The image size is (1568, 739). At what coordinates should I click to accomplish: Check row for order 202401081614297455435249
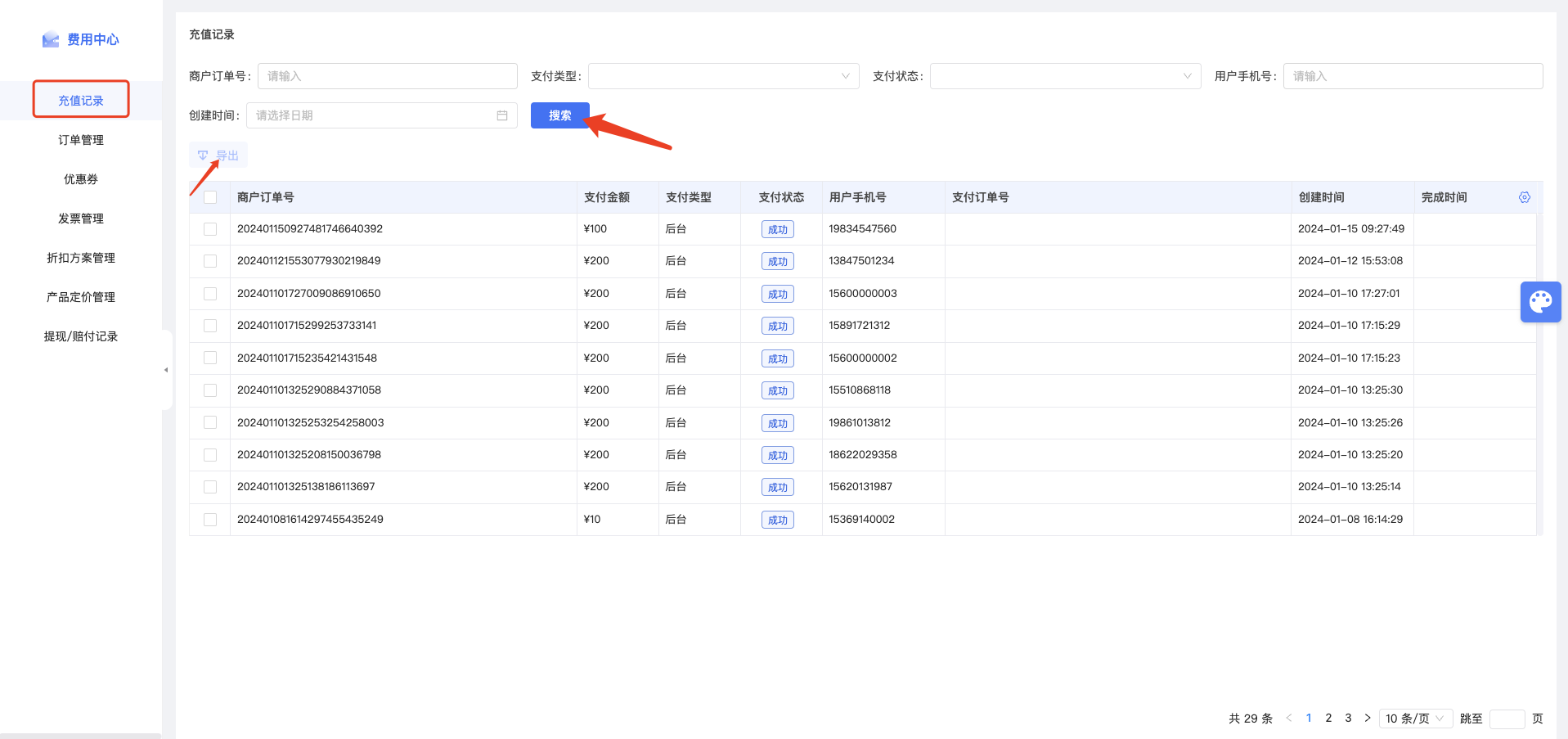[210, 520]
